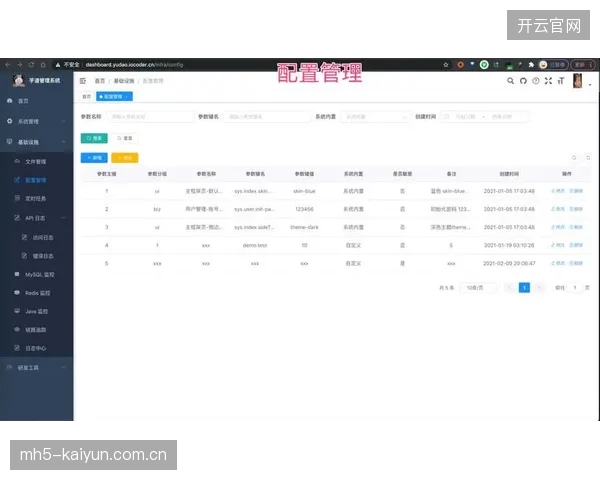Open Java 监控 in the sidebar

(36, 311)
